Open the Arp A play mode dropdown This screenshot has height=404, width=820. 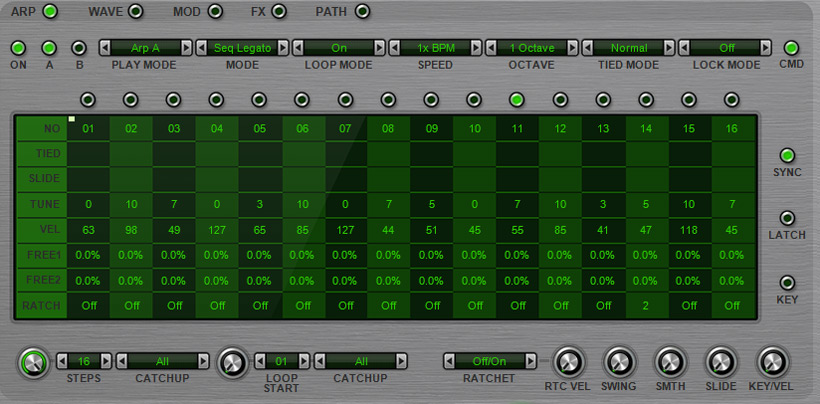[x=145, y=48]
